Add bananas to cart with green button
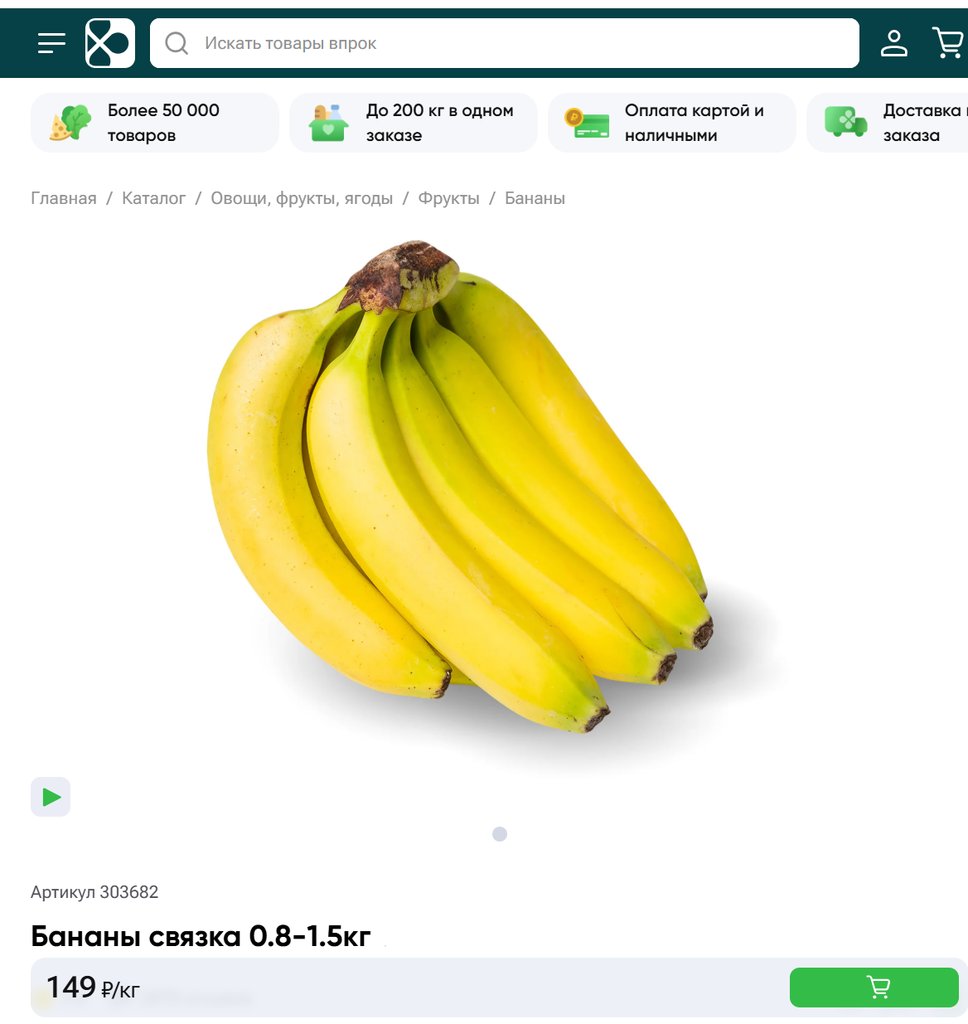This screenshot has width=968, height=1024. (x=874, y=987)
